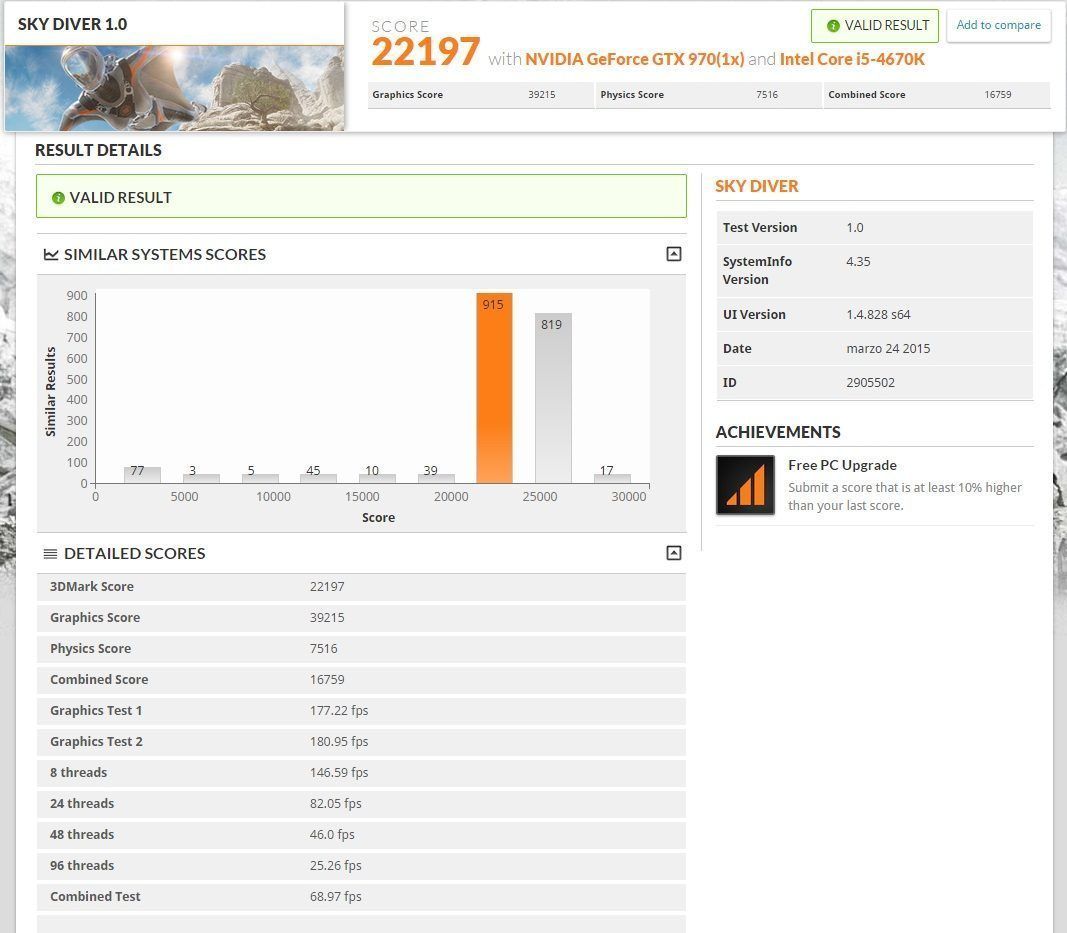The image size is (1067, 933).
Task: Select the 17 results bar in chart
Action: pos(611,478)
